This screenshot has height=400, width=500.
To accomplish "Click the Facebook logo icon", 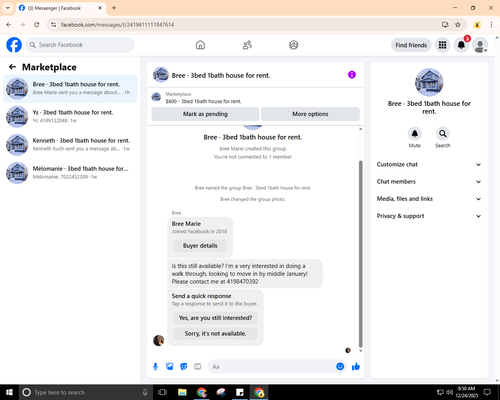I will tap(14, 45).
